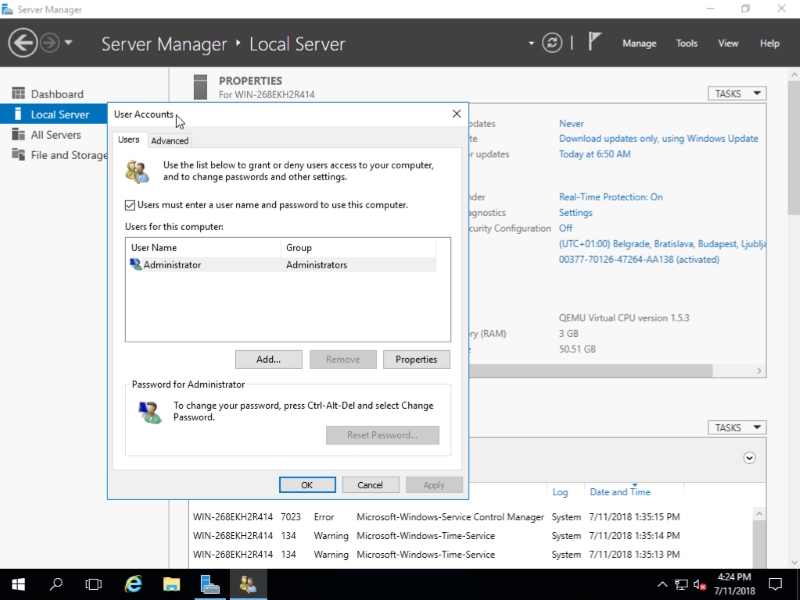Switch to the Users tab
Image resolution: width=800 pixels, height=600 pixels.
coord(129,140)
